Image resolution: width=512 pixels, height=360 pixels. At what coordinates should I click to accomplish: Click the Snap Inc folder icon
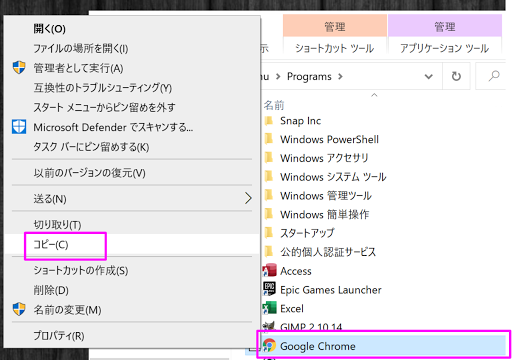(269, 120)
